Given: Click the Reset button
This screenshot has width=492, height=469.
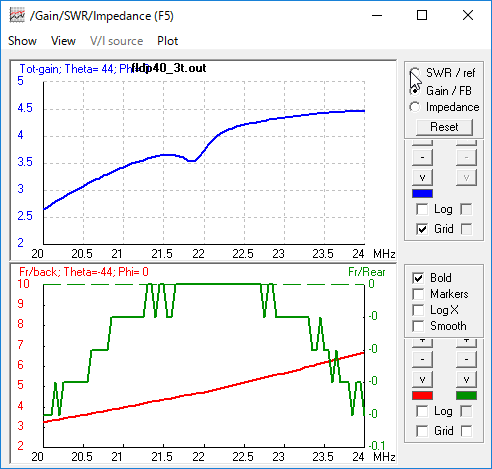Looking at the screenshot, I should tap(444, 127).
